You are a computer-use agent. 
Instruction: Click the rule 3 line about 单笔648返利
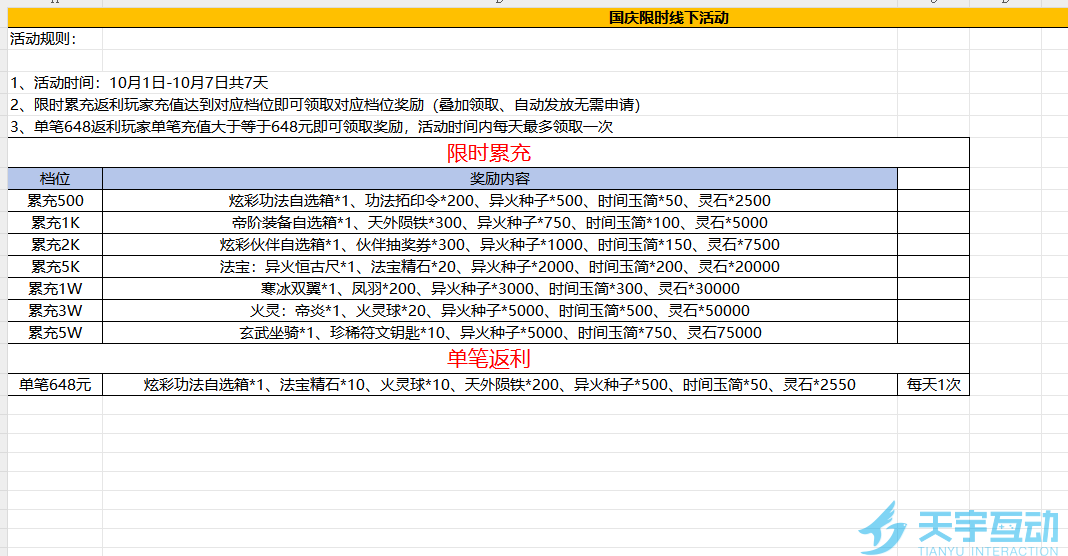(311, 127)
